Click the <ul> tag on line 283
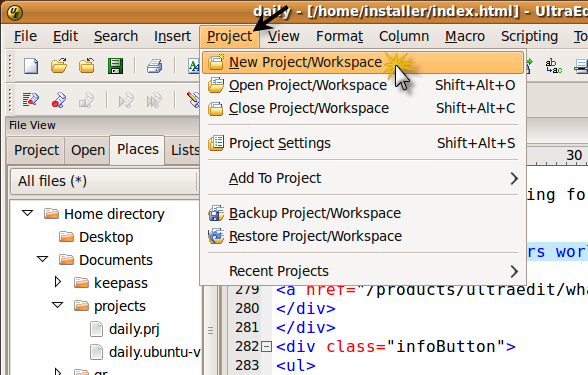 pyautogui.click(x=296, y=365)
